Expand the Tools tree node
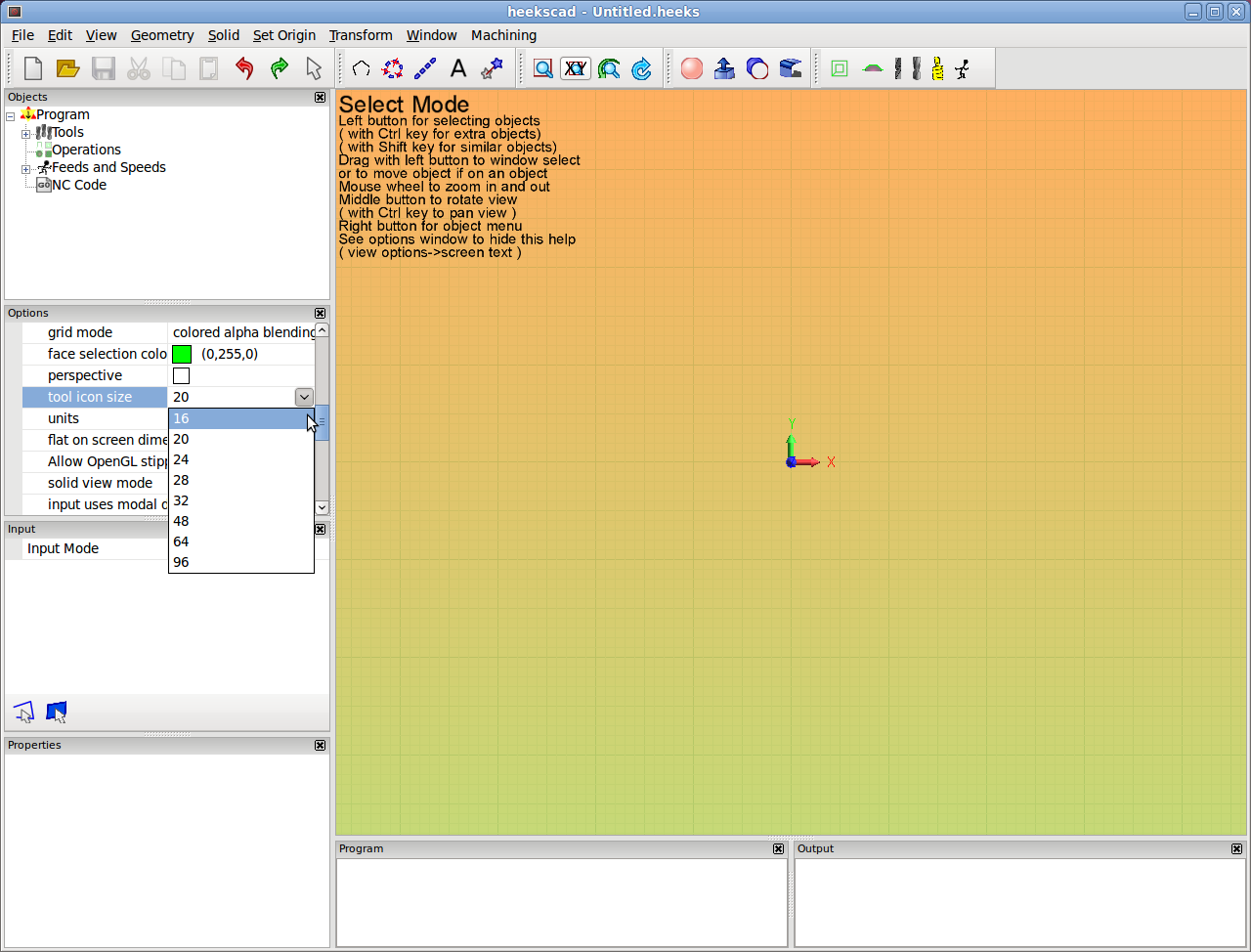1251x952 pixels. click(26, 134)
